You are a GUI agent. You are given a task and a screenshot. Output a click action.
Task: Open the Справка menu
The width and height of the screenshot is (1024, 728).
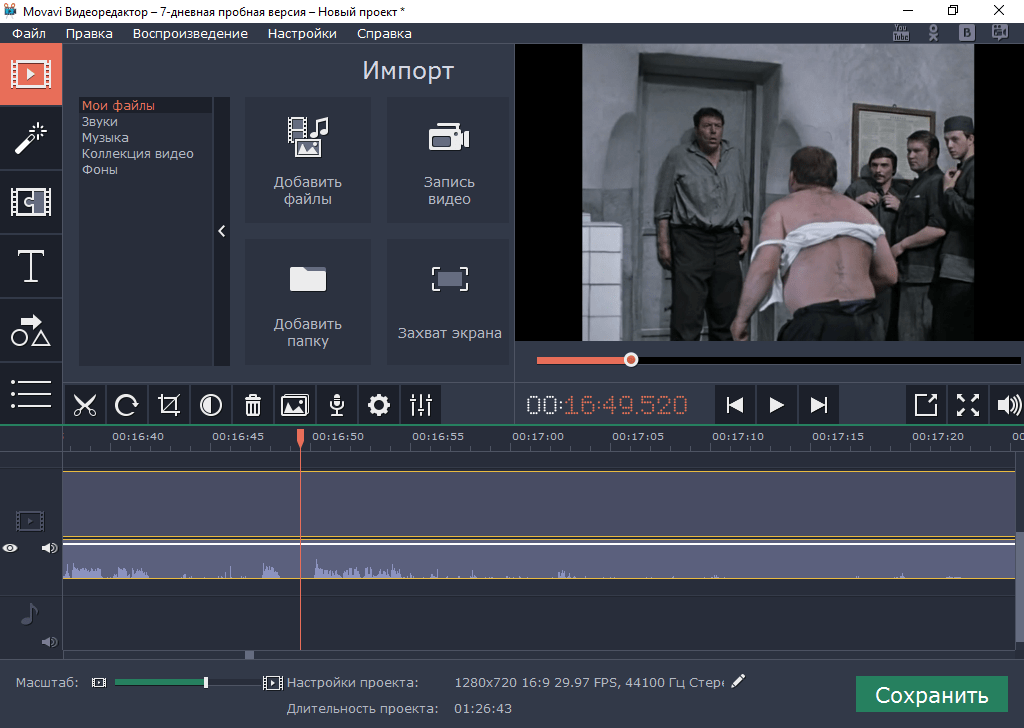click(384, 33)
